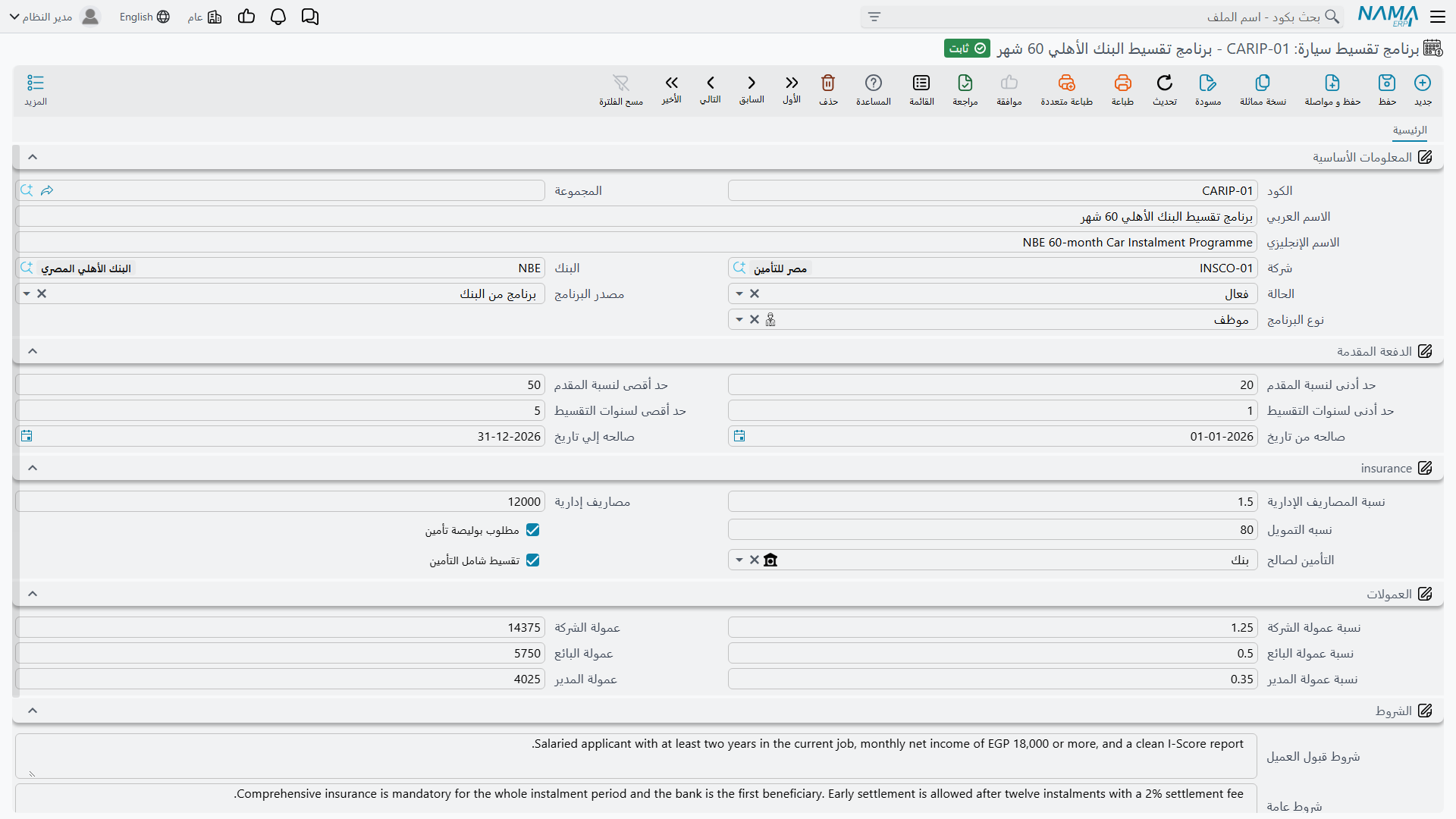Click the الاسم الإنجليزي input field
Viewport: 1456px width, 819px height.
pos(636,242)
